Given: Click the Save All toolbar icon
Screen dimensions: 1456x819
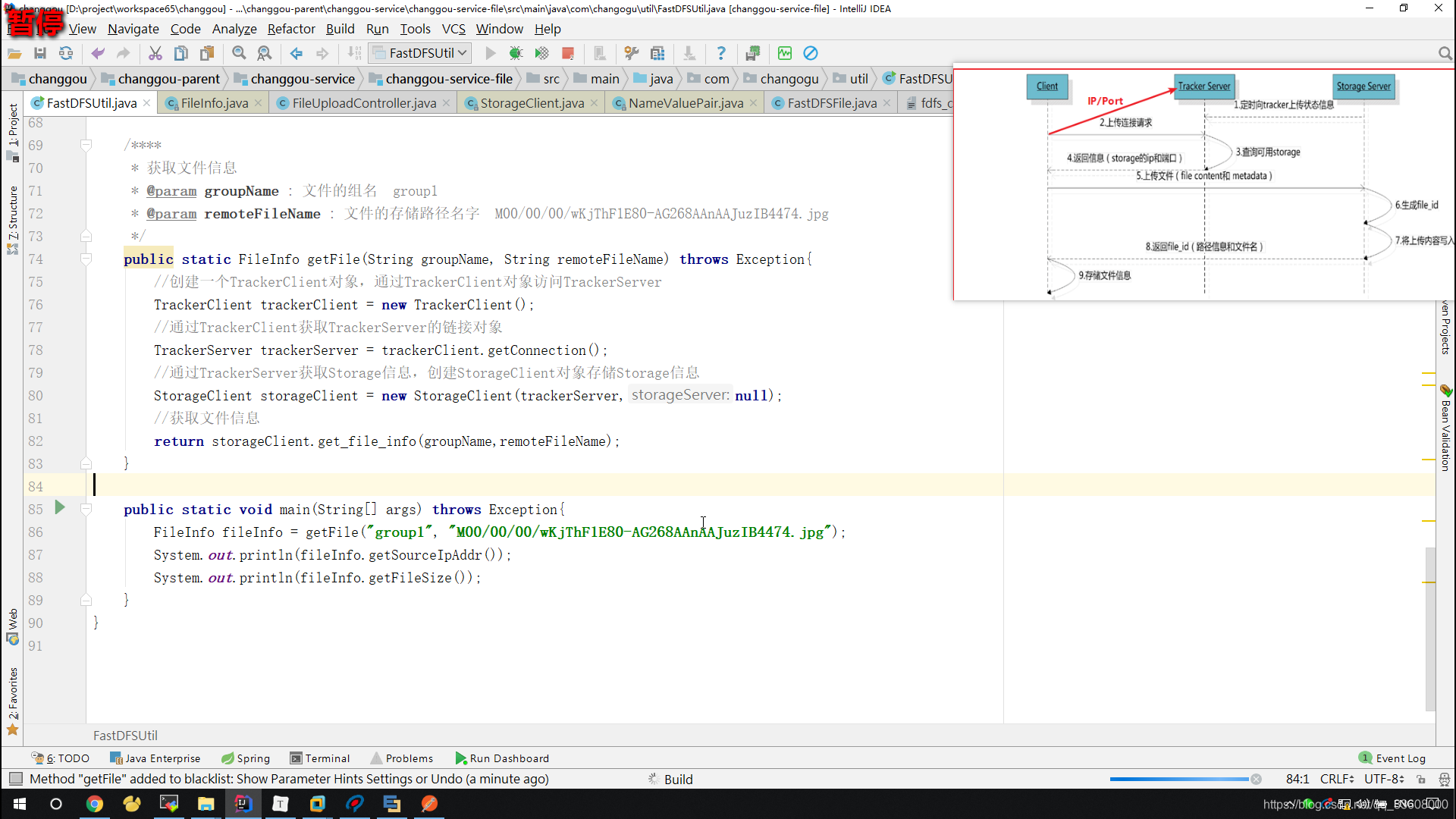Looking at the screenshot, I should pyautogui.click(x=40, y=53).
